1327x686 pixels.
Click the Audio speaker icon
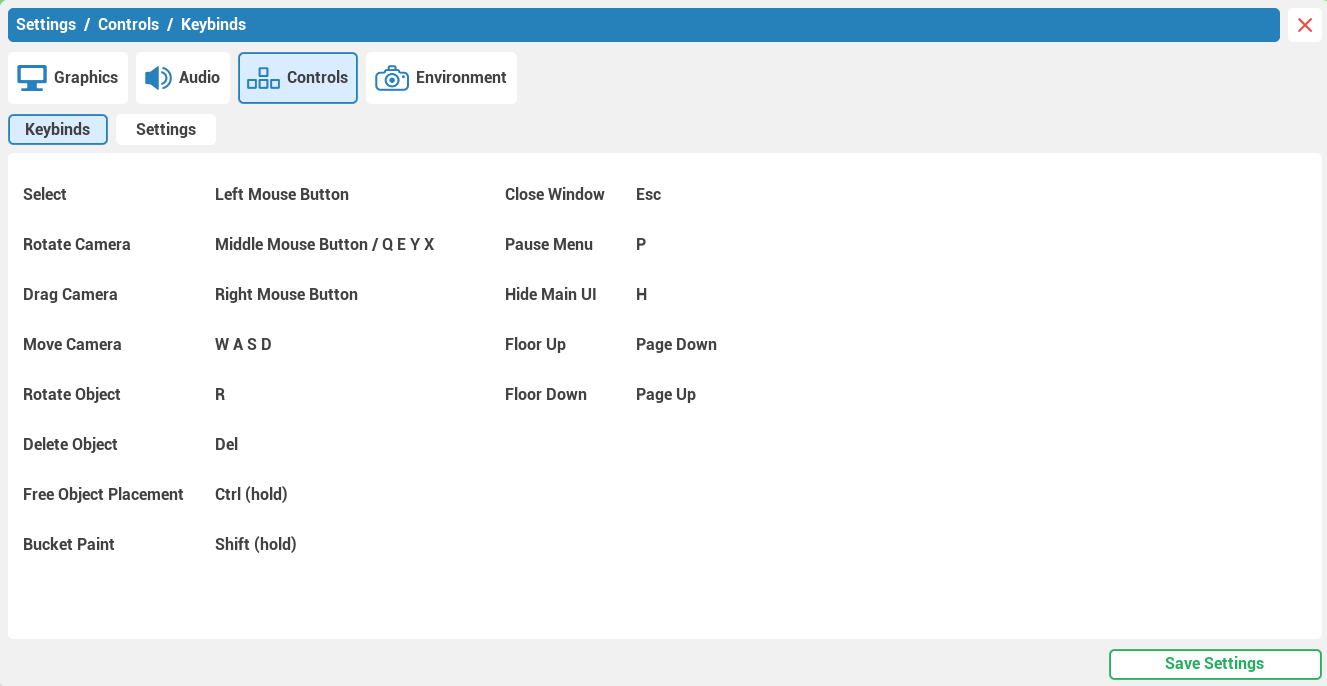[x=158, y=78]
